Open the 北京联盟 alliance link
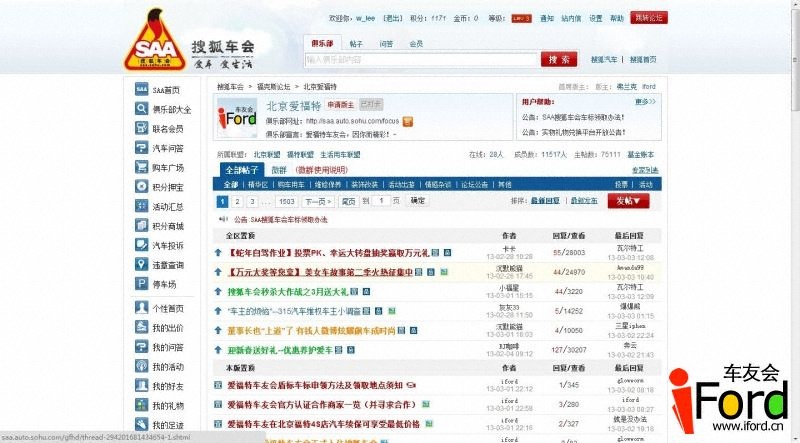800x443 pixels. [x=267, y=155]
